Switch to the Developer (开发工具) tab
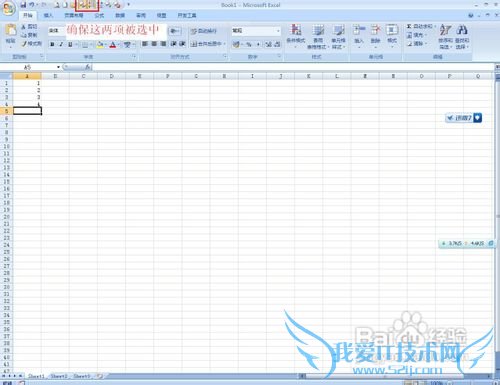The image size is (500, 385). [x=187, y=15]
